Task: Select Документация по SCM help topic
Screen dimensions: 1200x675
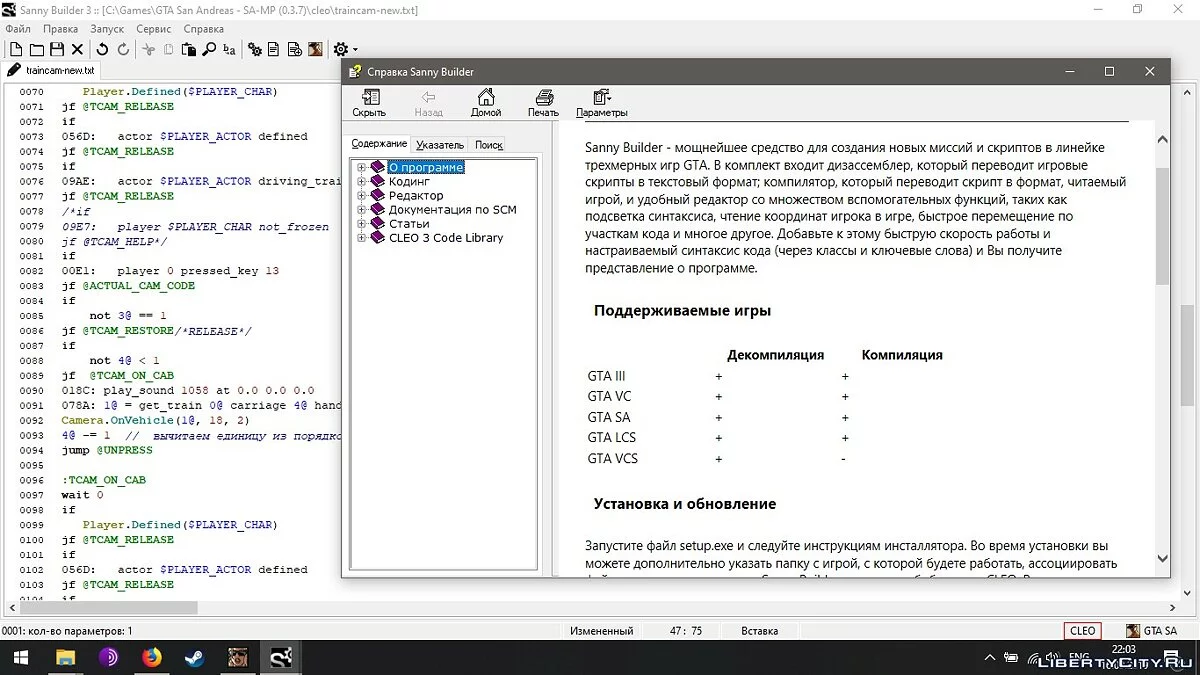Action: coord(452,210)
